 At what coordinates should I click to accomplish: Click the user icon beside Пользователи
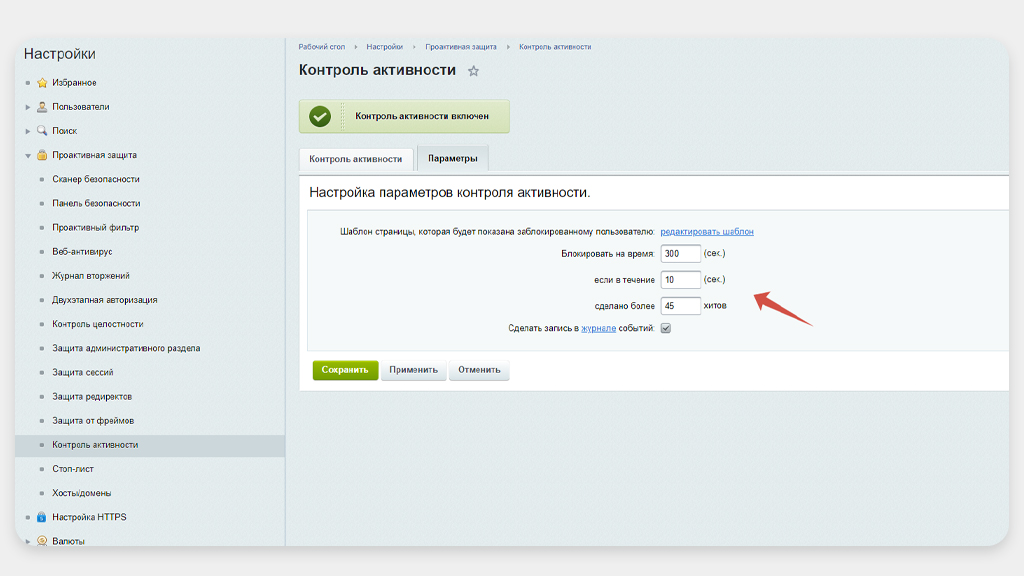(x=42, y=107)
